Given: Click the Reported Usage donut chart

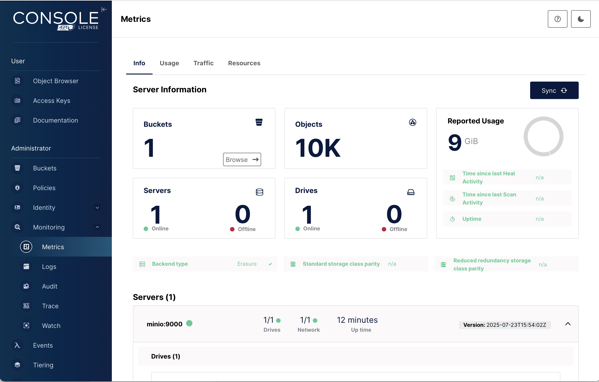Looking at the screenshot, I should 543,136.
